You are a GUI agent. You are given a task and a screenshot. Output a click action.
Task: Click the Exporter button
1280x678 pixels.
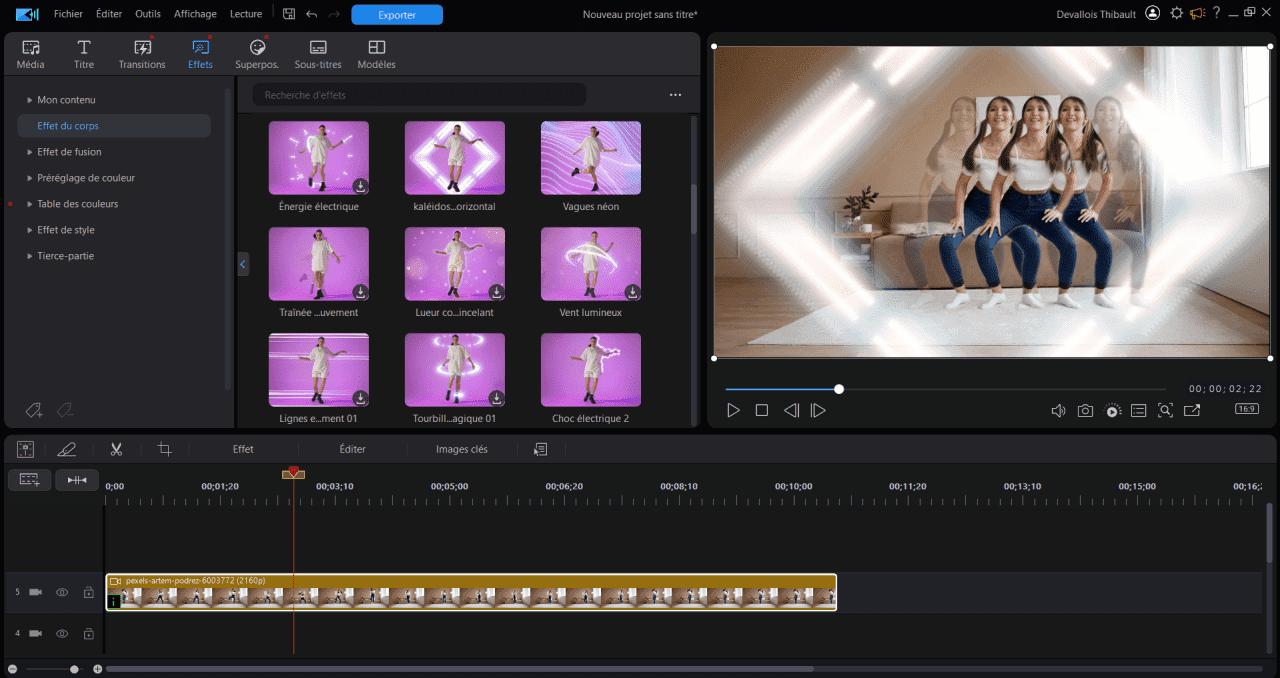tap(397, 15)
